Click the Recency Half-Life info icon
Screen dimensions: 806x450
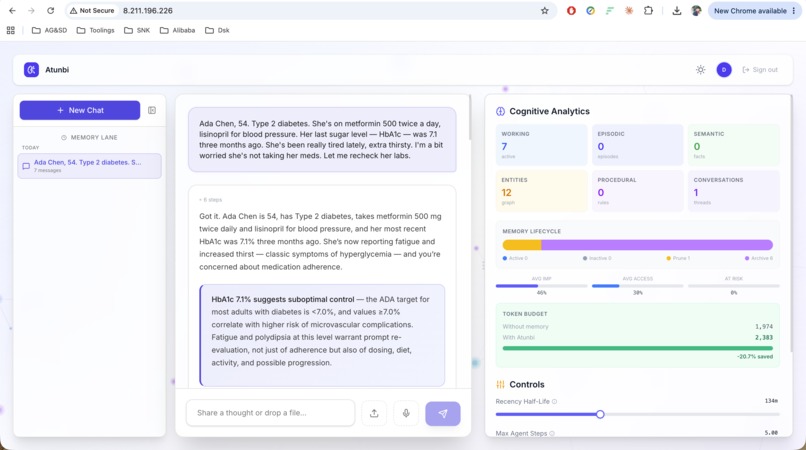point(554,402)
